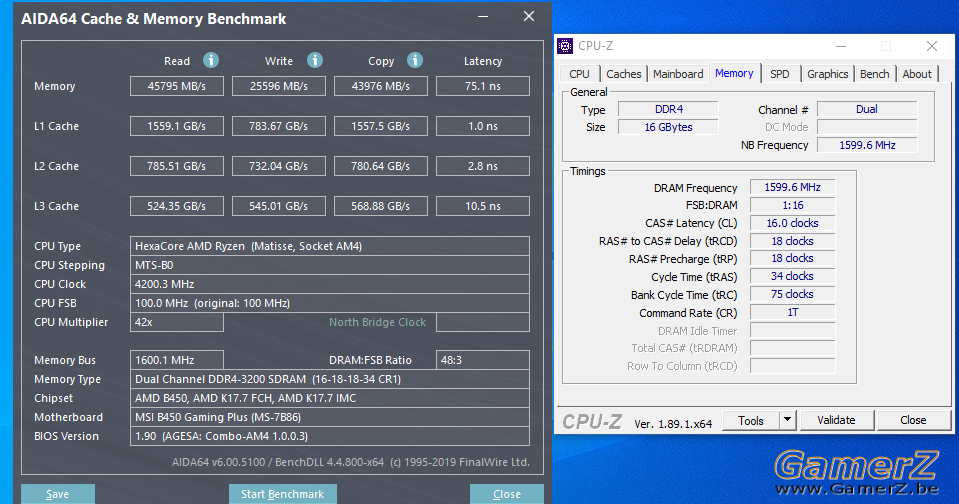959x504 pixels.
Task: Click the L3 Cache Read value 524.35 GB/s
Action: click(x=177, y=206)
